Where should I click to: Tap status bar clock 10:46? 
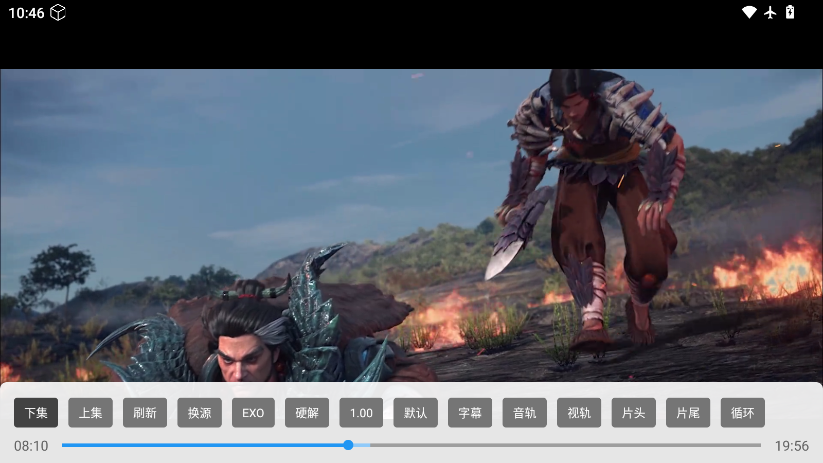[26, 13]
